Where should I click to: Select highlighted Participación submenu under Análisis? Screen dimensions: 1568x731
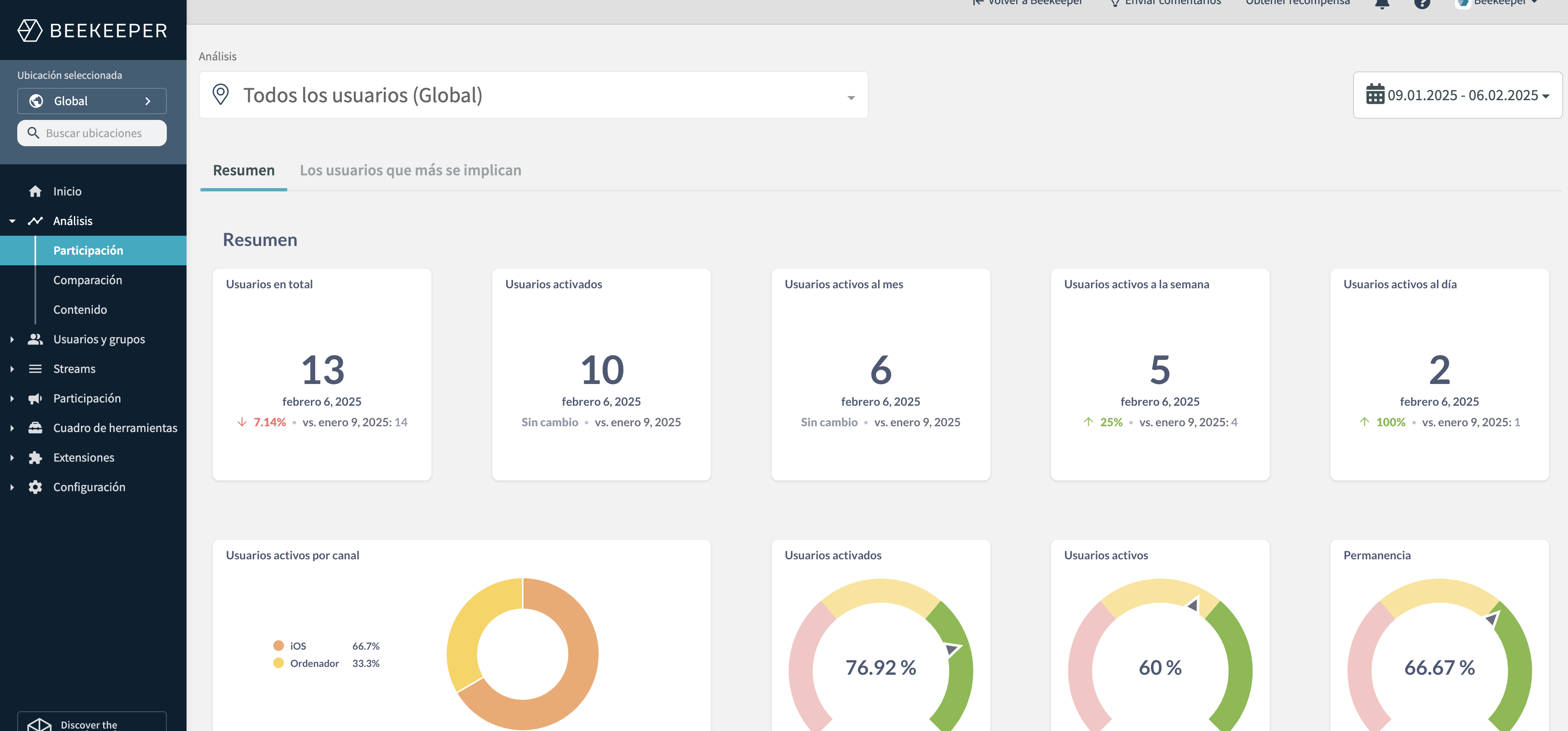click(93, 251)
